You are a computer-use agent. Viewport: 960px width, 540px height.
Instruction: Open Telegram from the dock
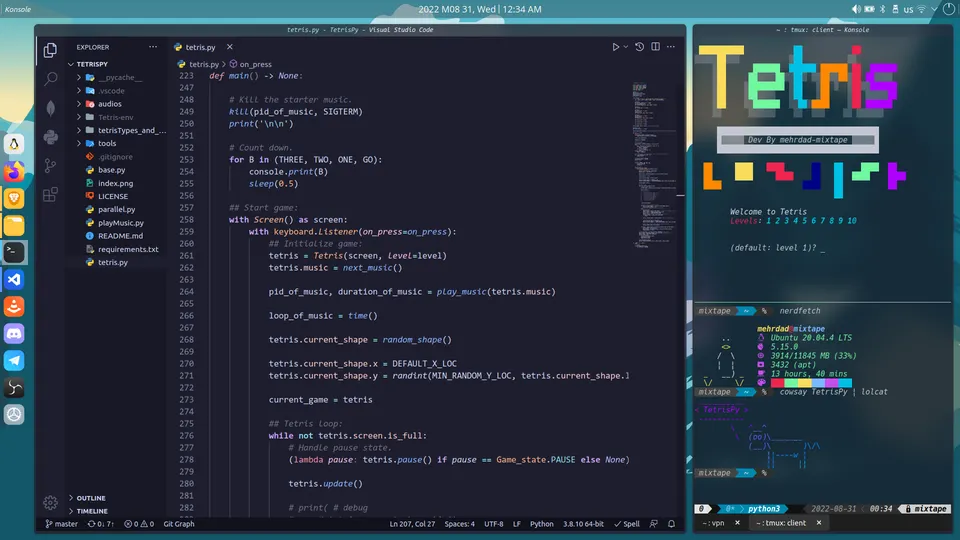(x=14, y=361)
